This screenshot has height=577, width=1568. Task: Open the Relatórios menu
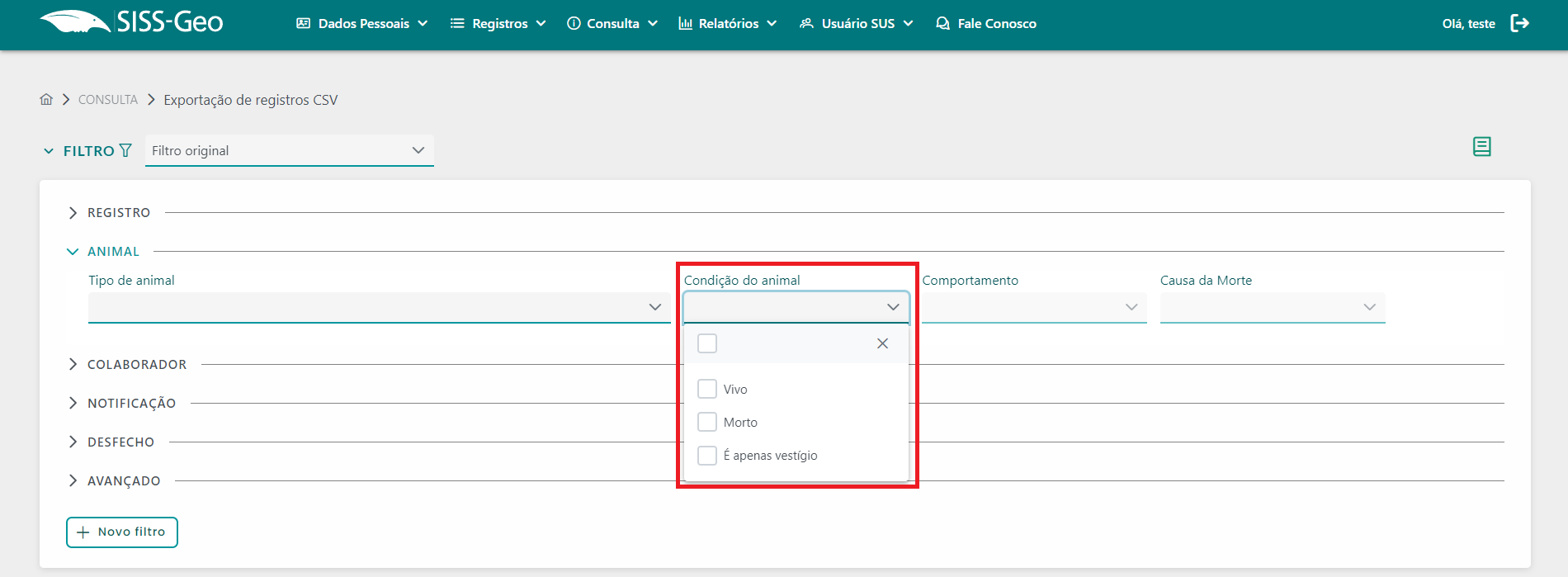(727, 23)
